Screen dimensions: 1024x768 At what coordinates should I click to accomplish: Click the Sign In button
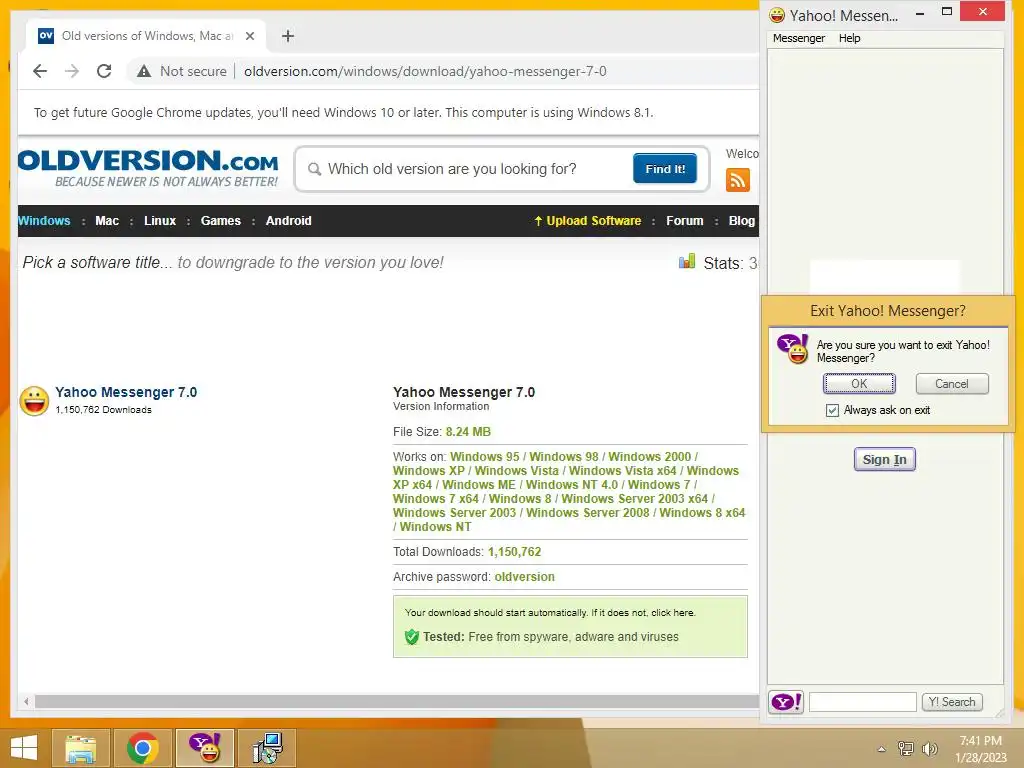(x=884, y=459)
